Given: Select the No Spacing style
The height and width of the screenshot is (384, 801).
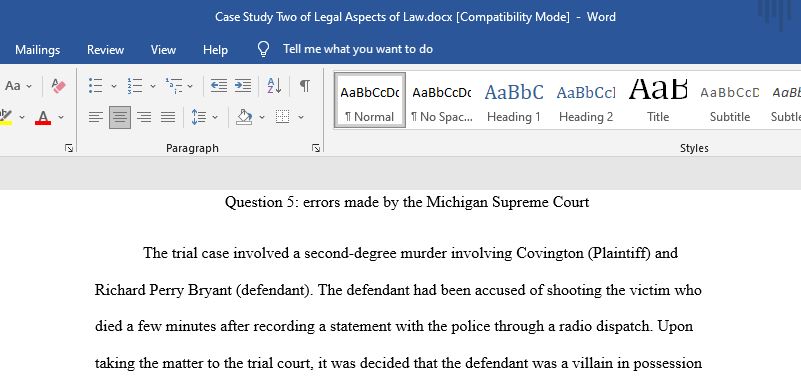Looking at the screenshot, I should pos(442,100).
